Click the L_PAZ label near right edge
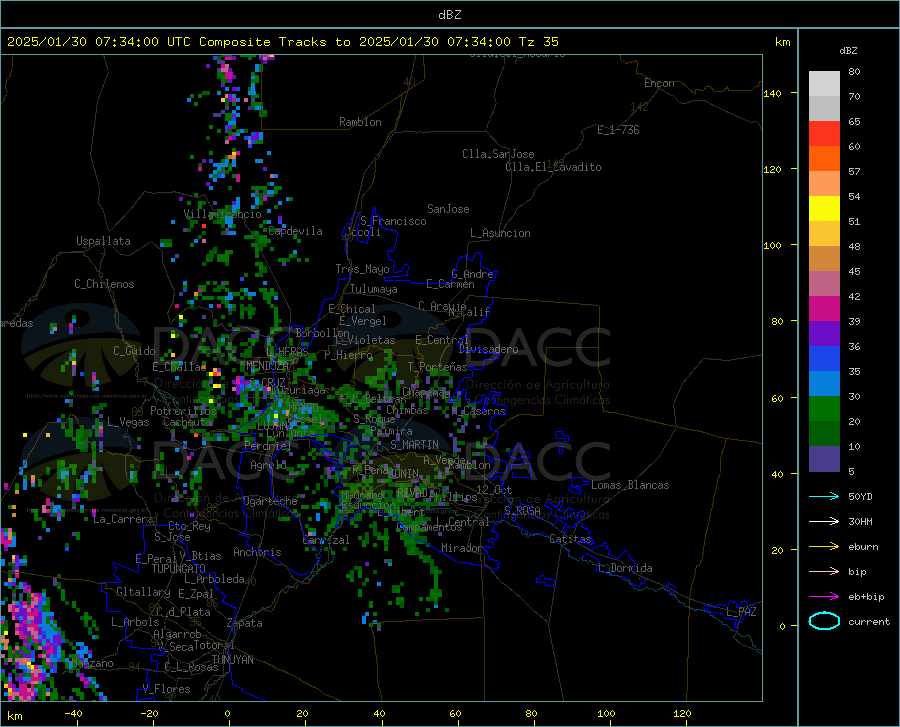The height and width of the screenshot is (727, 900). (x=741, y=612)
